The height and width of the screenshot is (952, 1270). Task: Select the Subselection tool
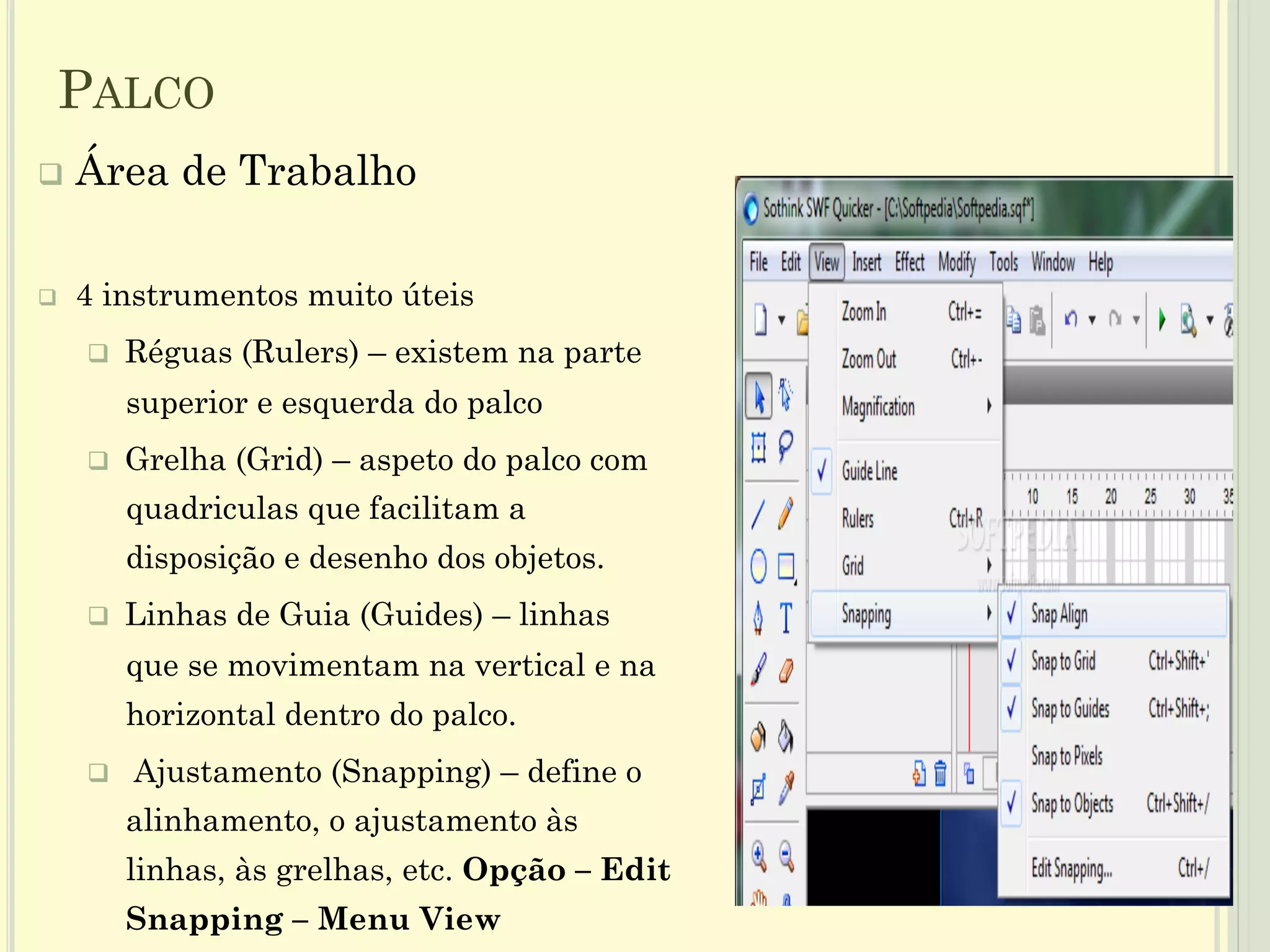coord(786,395)
